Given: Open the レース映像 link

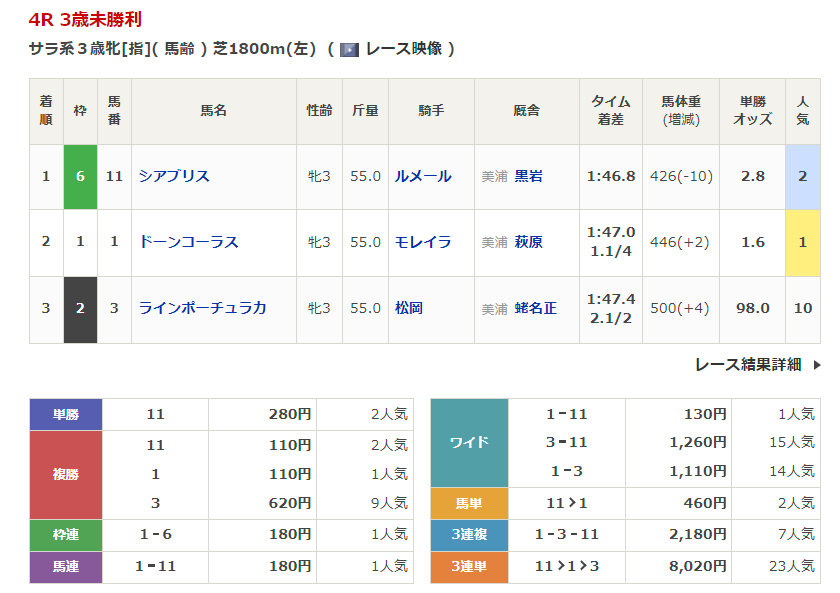Looking at the screenshot, I should click(x=403, y=49).
